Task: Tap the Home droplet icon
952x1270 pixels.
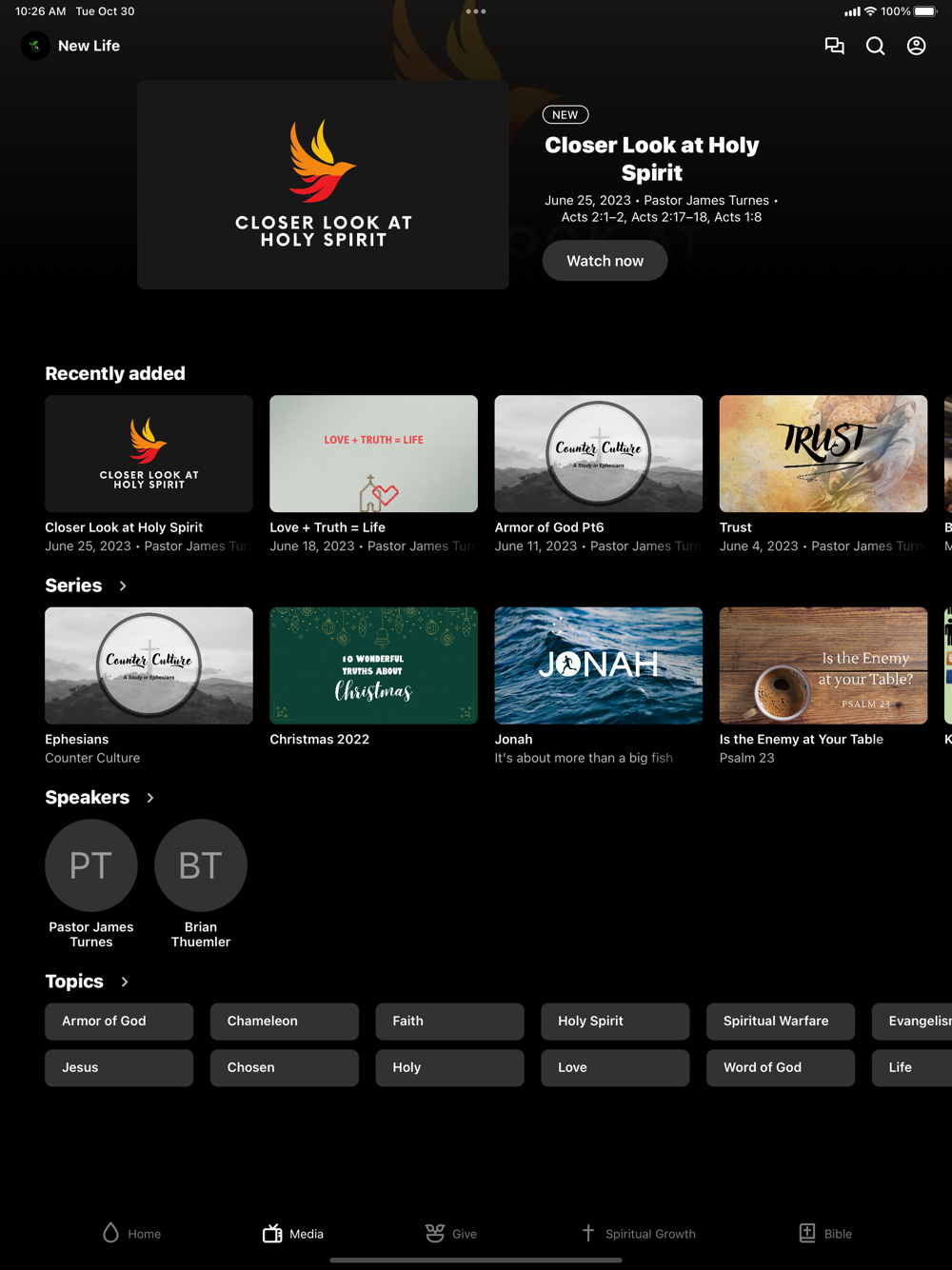Action: coord(110,1233)
